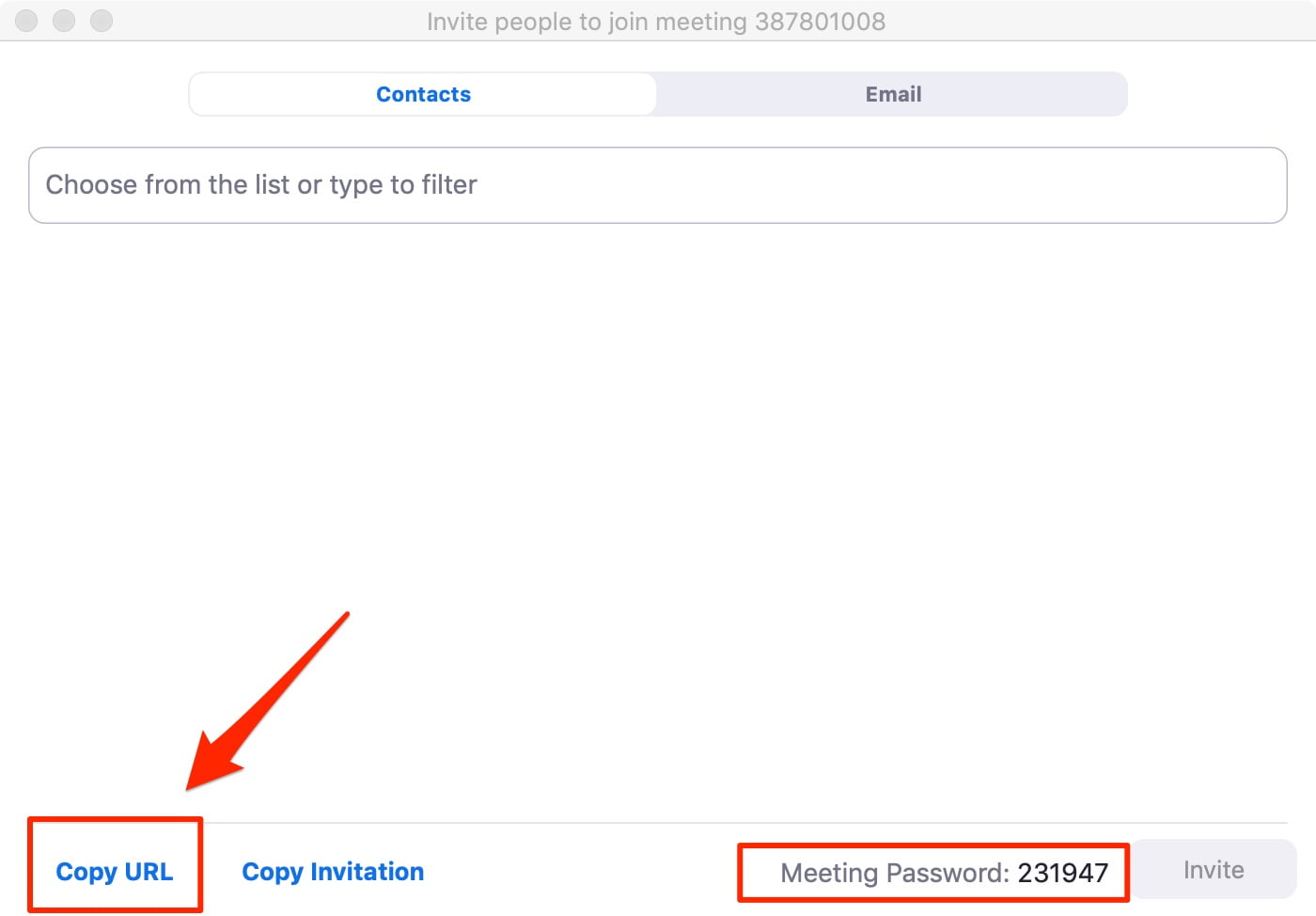Copy the full meeting invitation text
Viewport: 1316px width, 916px height.
point(333,871)
